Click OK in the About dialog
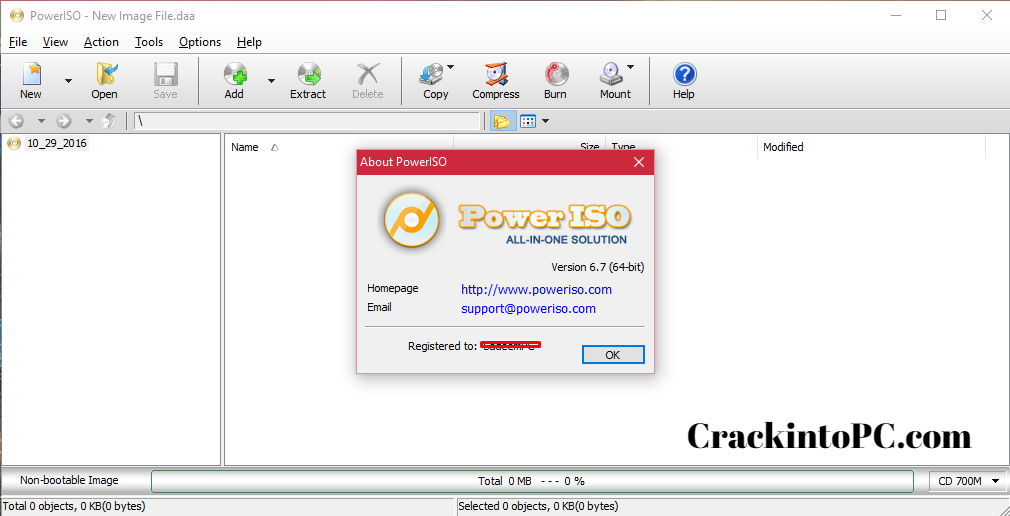The height and width of the screenshot is (516, 1010). (613, 354)
